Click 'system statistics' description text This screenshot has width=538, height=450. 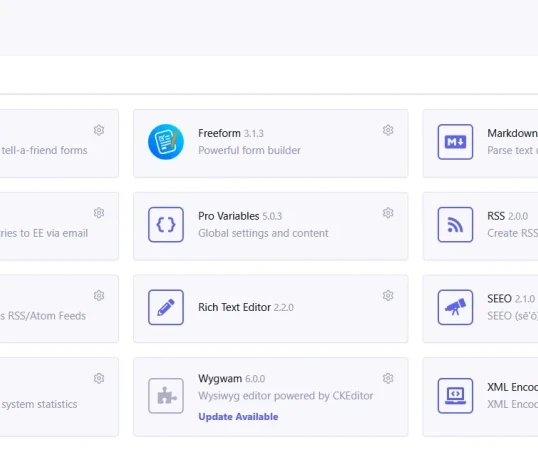pyautogui.click(x=39, y=404)
